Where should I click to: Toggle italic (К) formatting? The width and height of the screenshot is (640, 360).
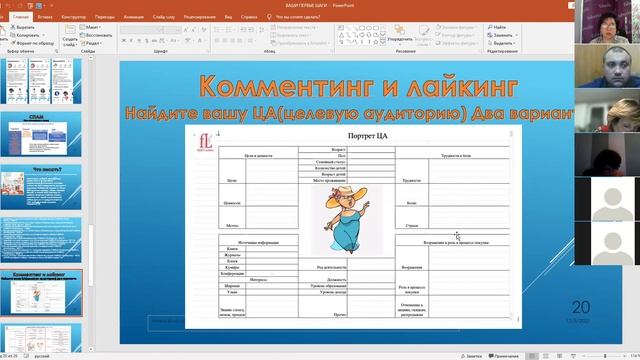pyautogui.click(x=131, y=40)
